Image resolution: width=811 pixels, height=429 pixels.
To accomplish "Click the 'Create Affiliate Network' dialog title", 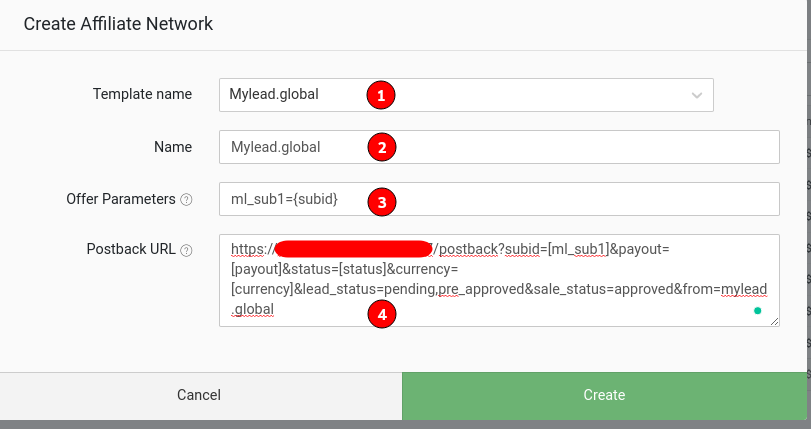I will pos(118,24).
